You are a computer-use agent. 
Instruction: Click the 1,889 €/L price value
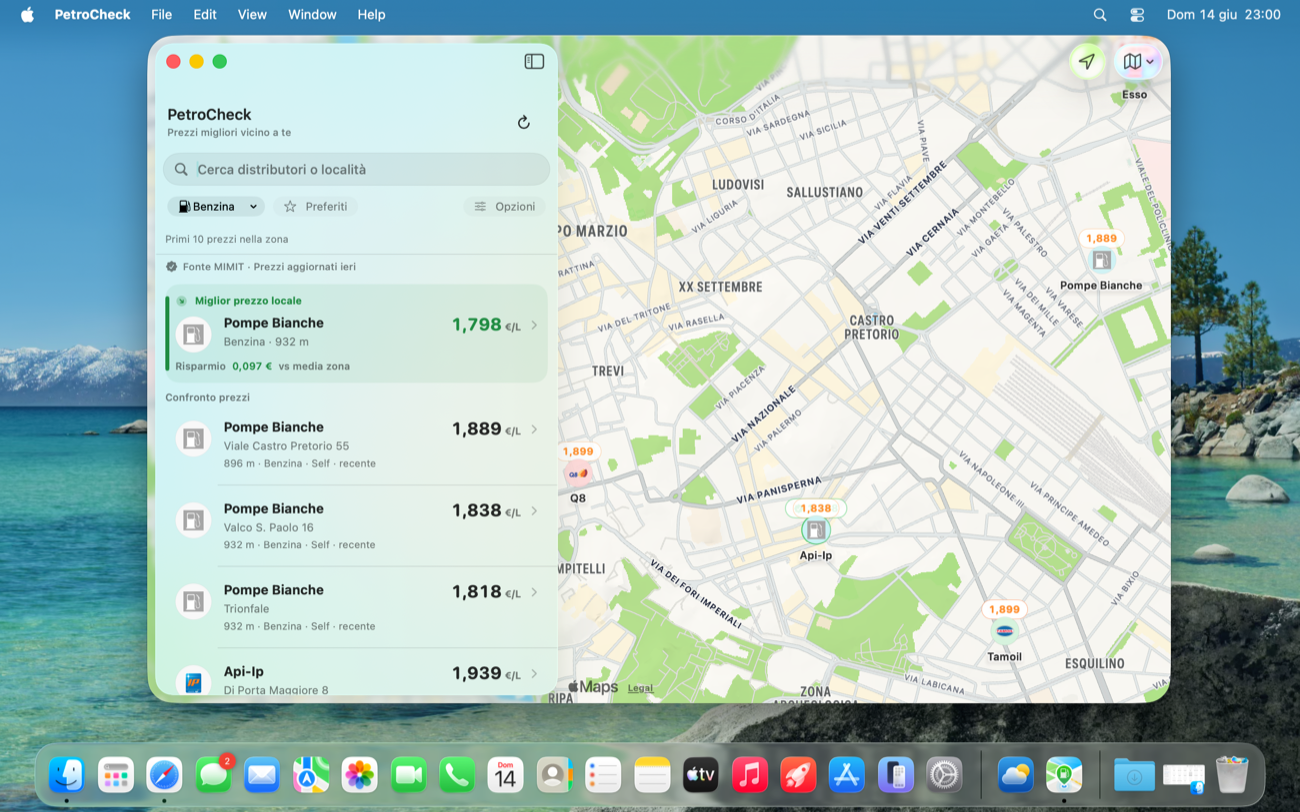(x=486, y=429)
